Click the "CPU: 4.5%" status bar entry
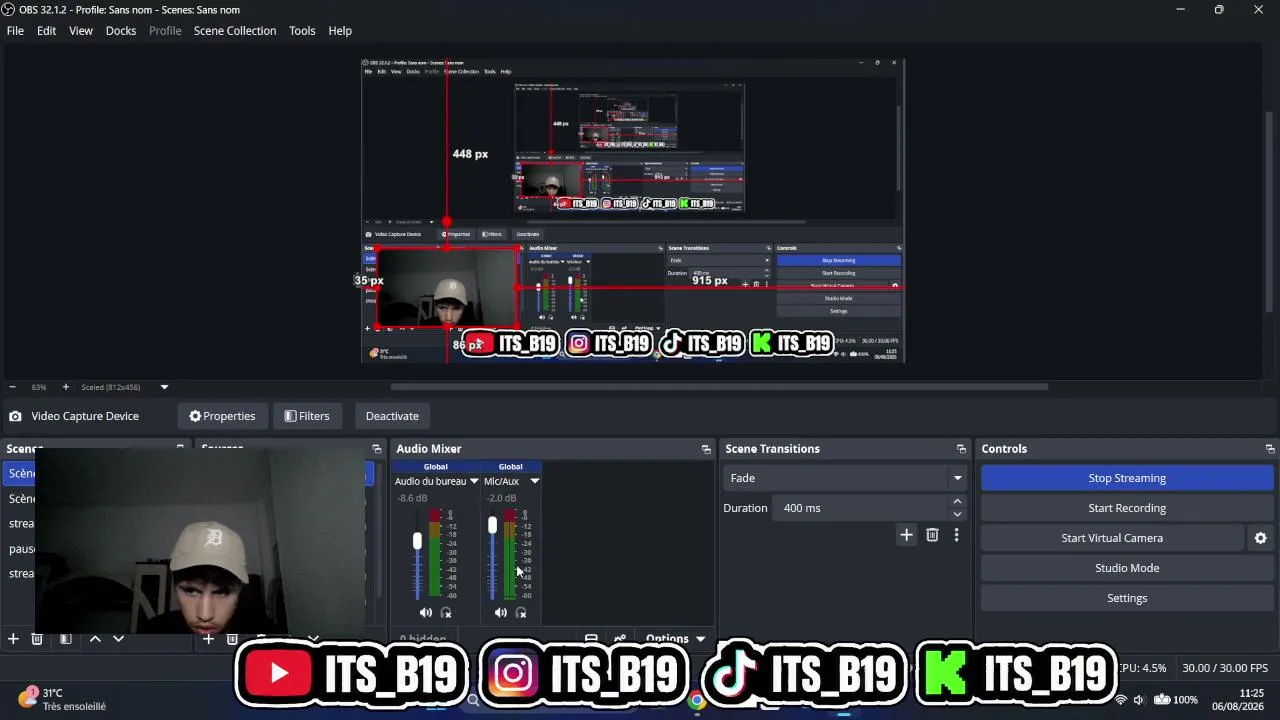Viewport: 1280px width, 720px height. pyautogui.click(x=1140, y=668)
